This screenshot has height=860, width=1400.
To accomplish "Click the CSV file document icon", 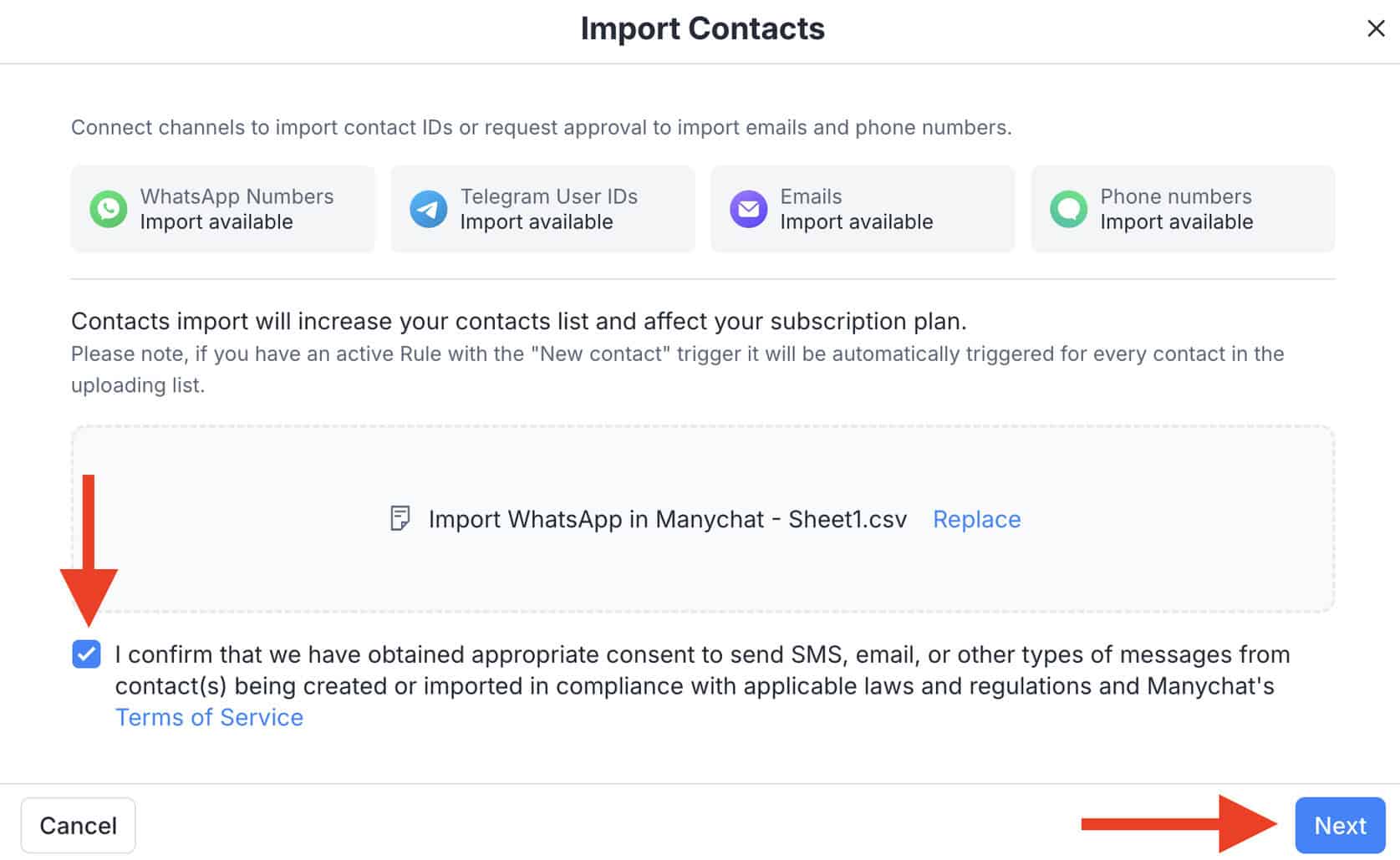I will [400, 519].
